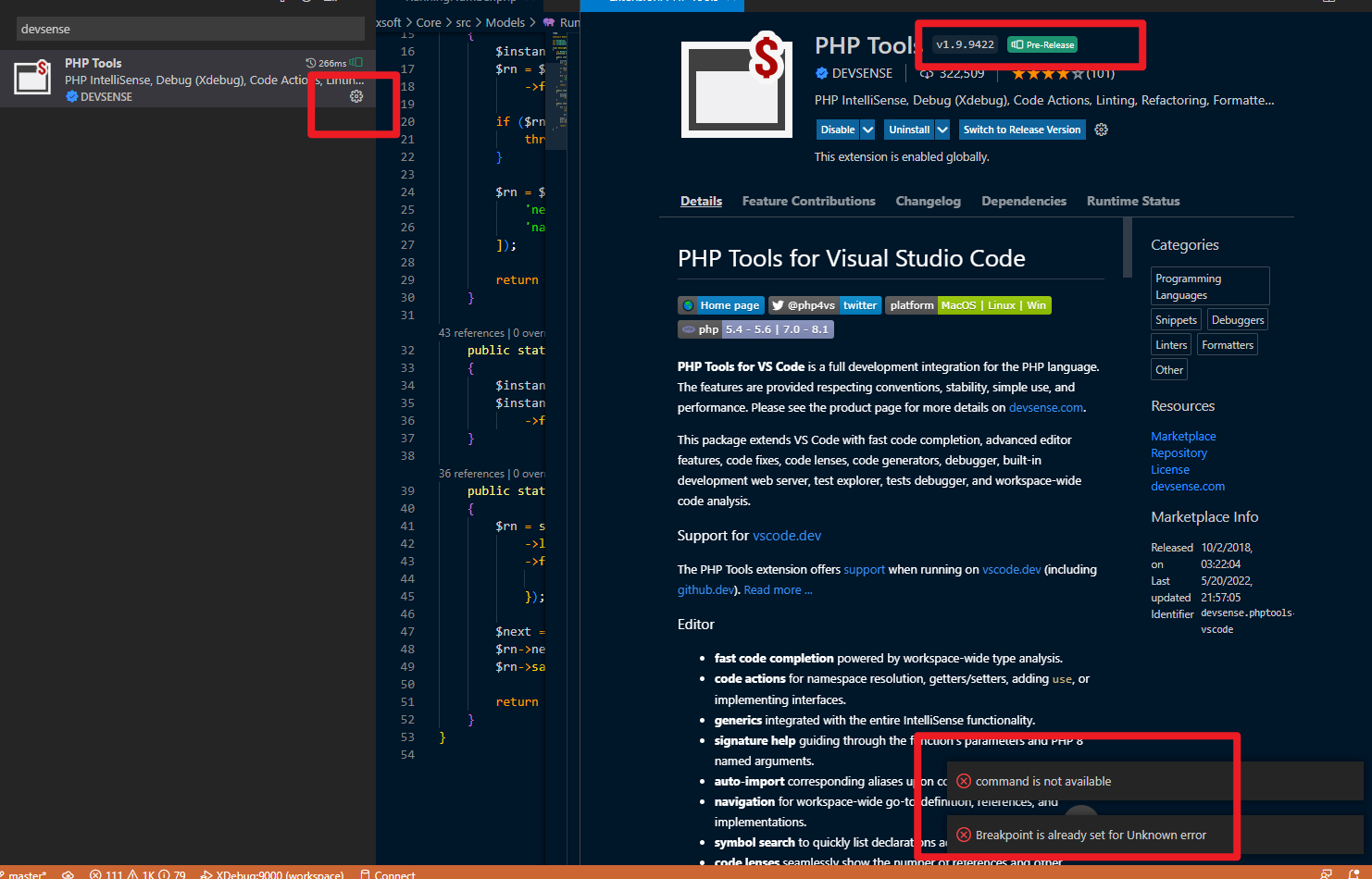Click the star rating of PHP Tools
The height and width of the screenshot is (879, 1372).
point(1049,74)
